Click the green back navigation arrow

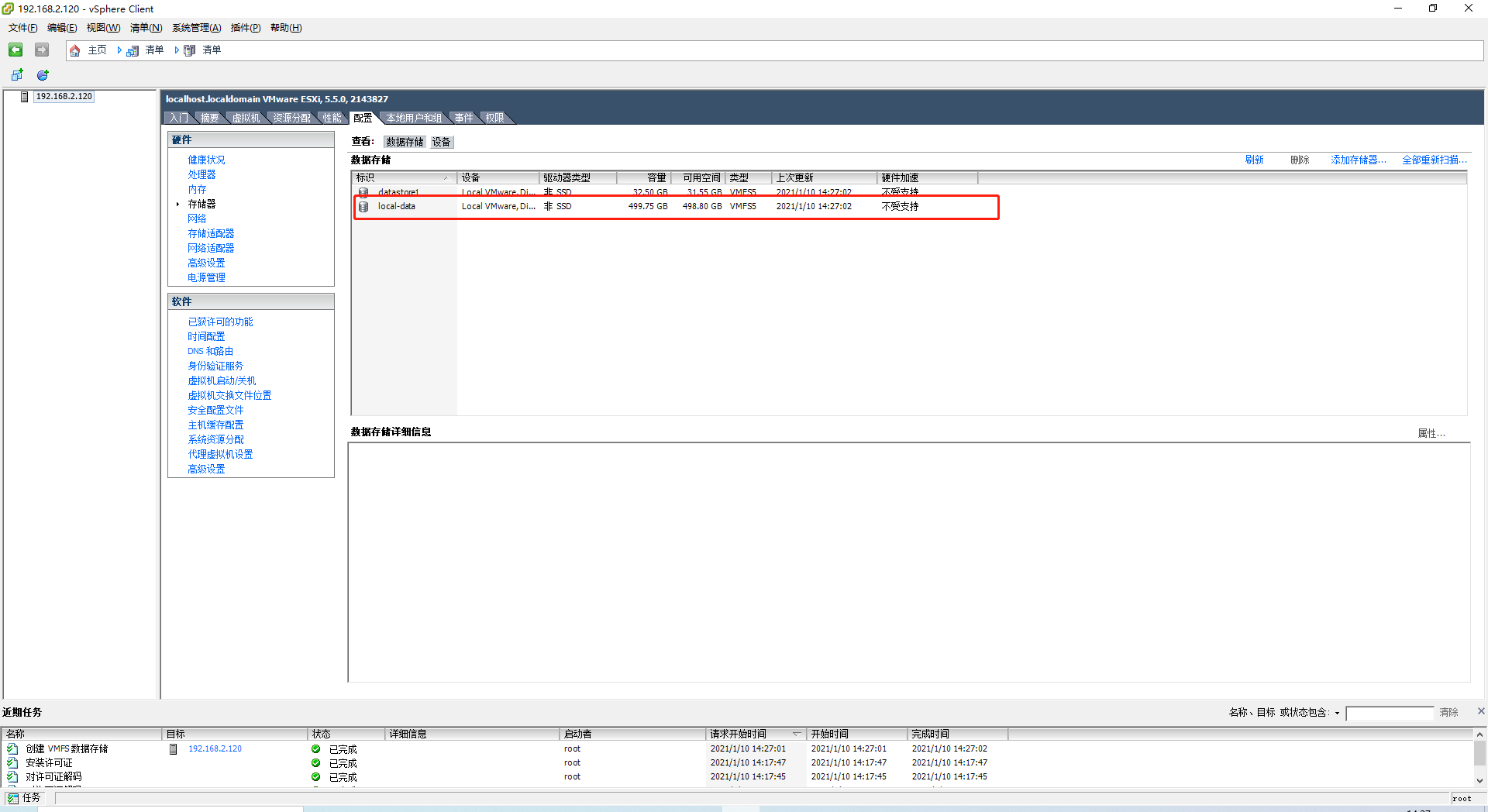click(x=15, y=50)
